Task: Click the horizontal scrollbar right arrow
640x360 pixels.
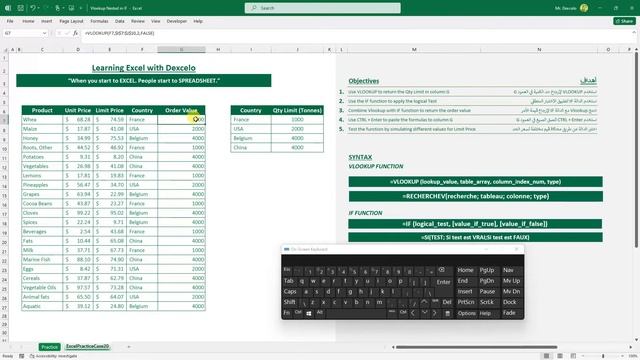Action: coord(631,347)
